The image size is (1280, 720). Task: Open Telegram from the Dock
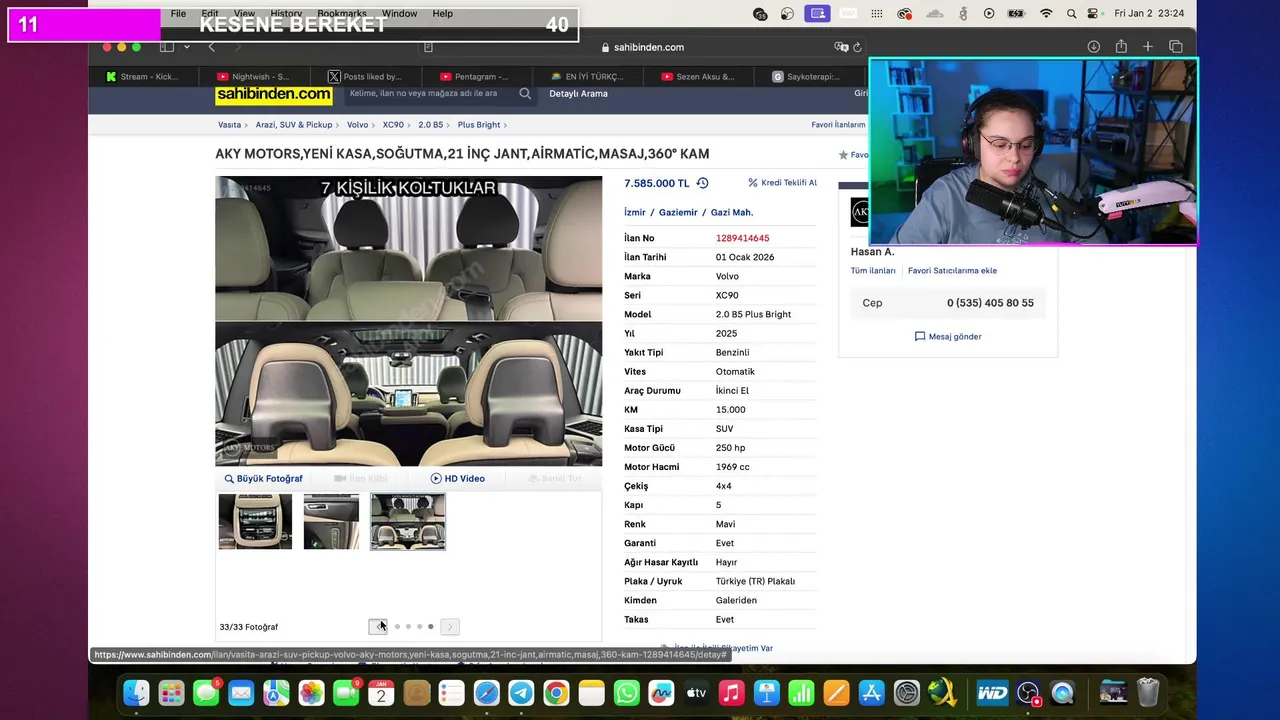click(x=521, y=693)
